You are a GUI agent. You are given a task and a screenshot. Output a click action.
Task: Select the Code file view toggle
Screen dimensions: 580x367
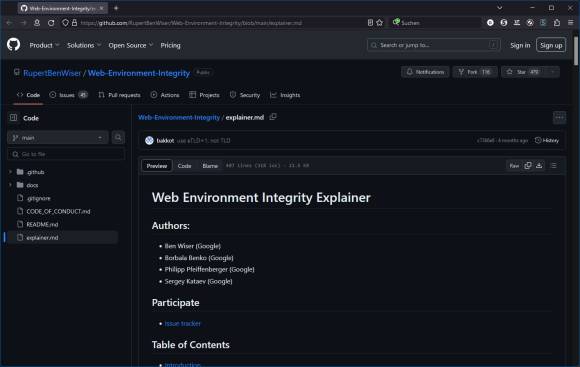[184, 166]
